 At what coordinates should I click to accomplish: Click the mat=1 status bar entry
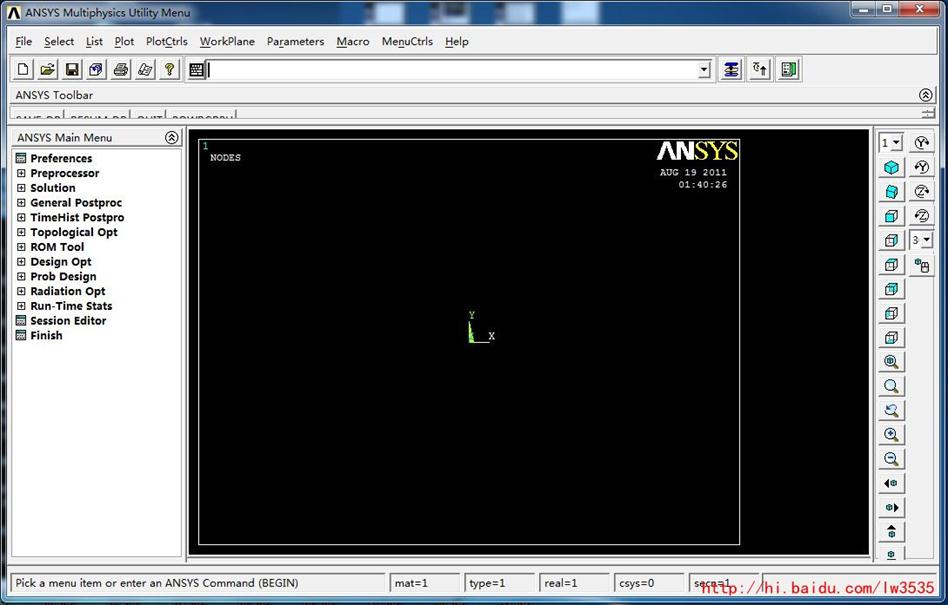click(425, 583)
